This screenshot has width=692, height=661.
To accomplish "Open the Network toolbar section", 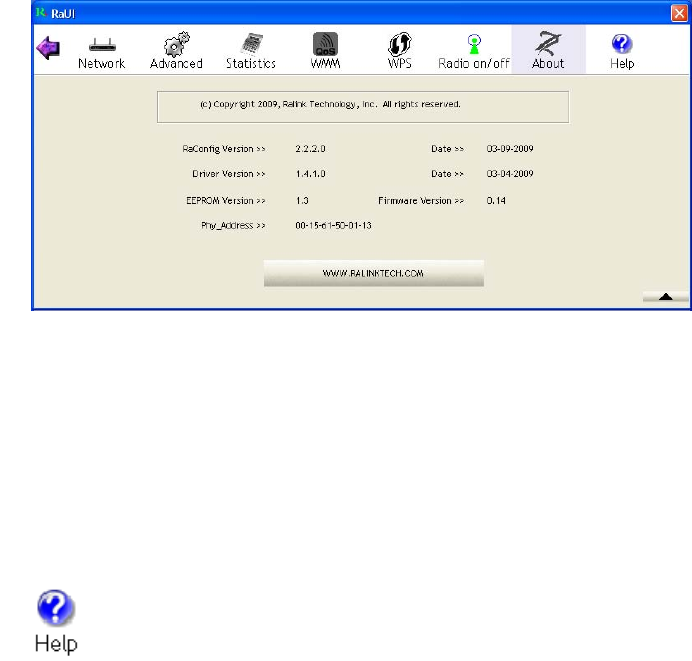I will (102, 53).
